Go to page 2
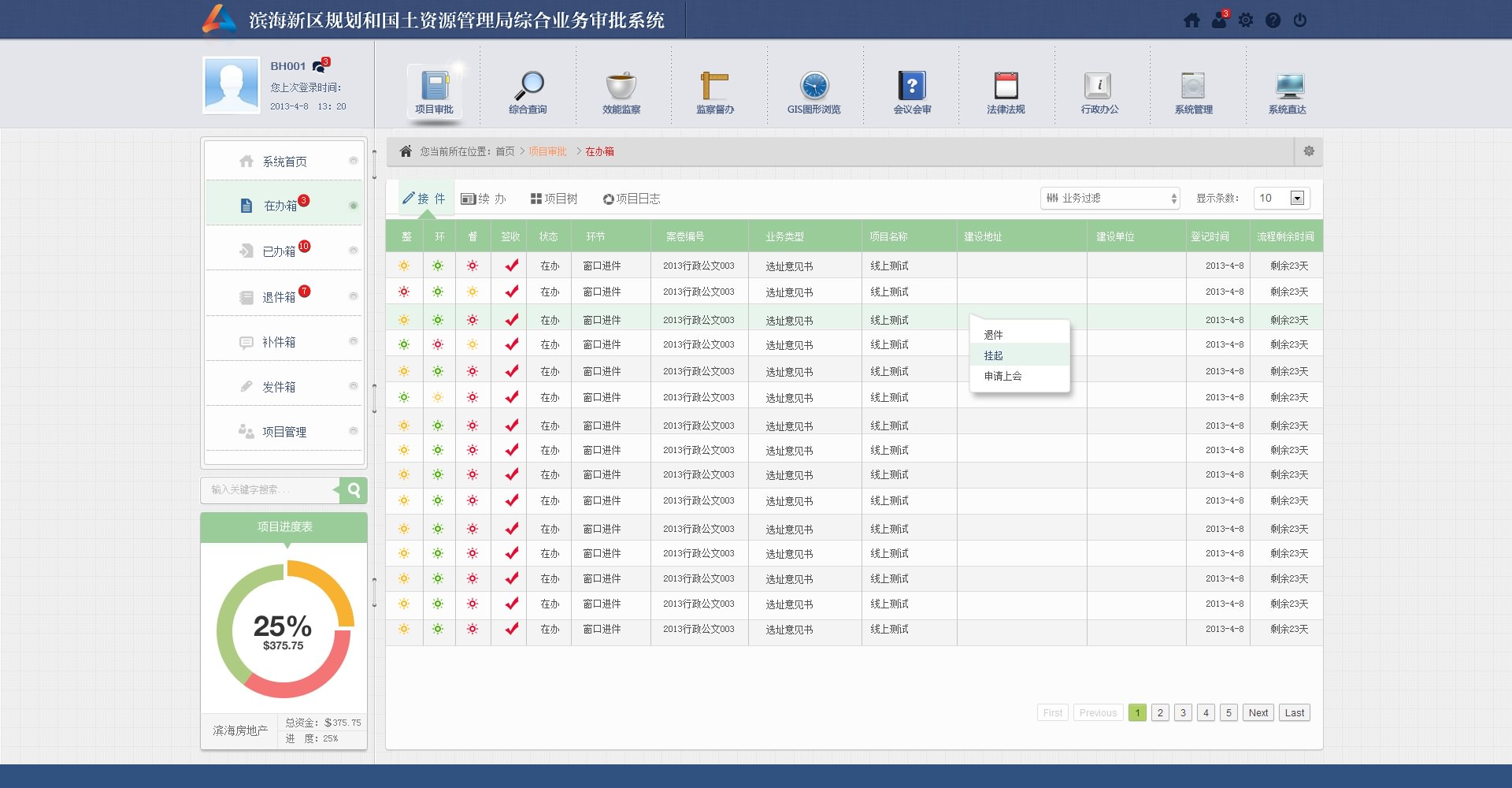Viewport: 1512px width, 788px height. (x=1160, y=713)
